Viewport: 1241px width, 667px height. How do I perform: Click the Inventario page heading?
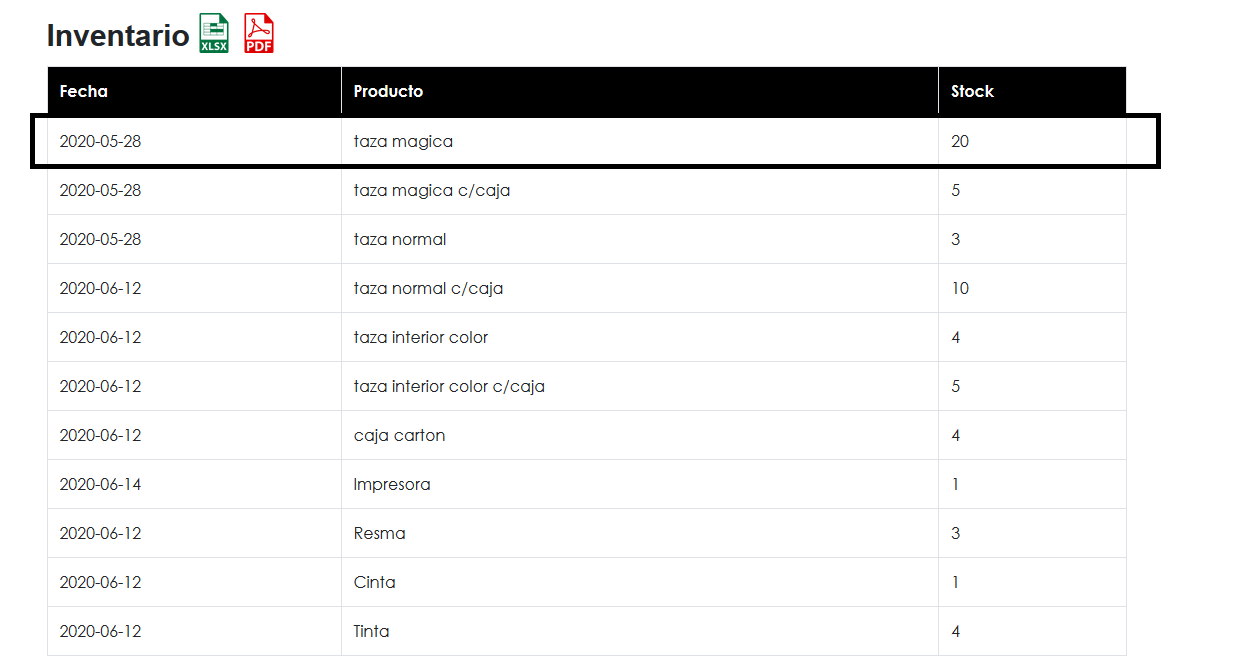pyautogui.click(x=118, y=35)
